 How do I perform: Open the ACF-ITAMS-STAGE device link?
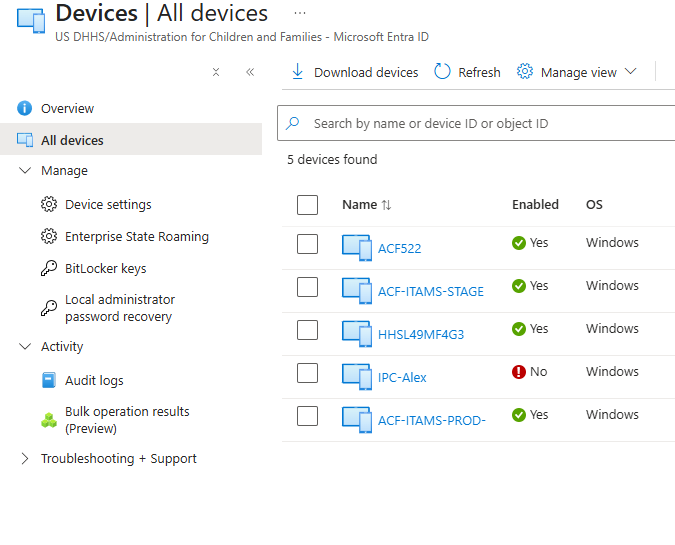click(430, 292)
